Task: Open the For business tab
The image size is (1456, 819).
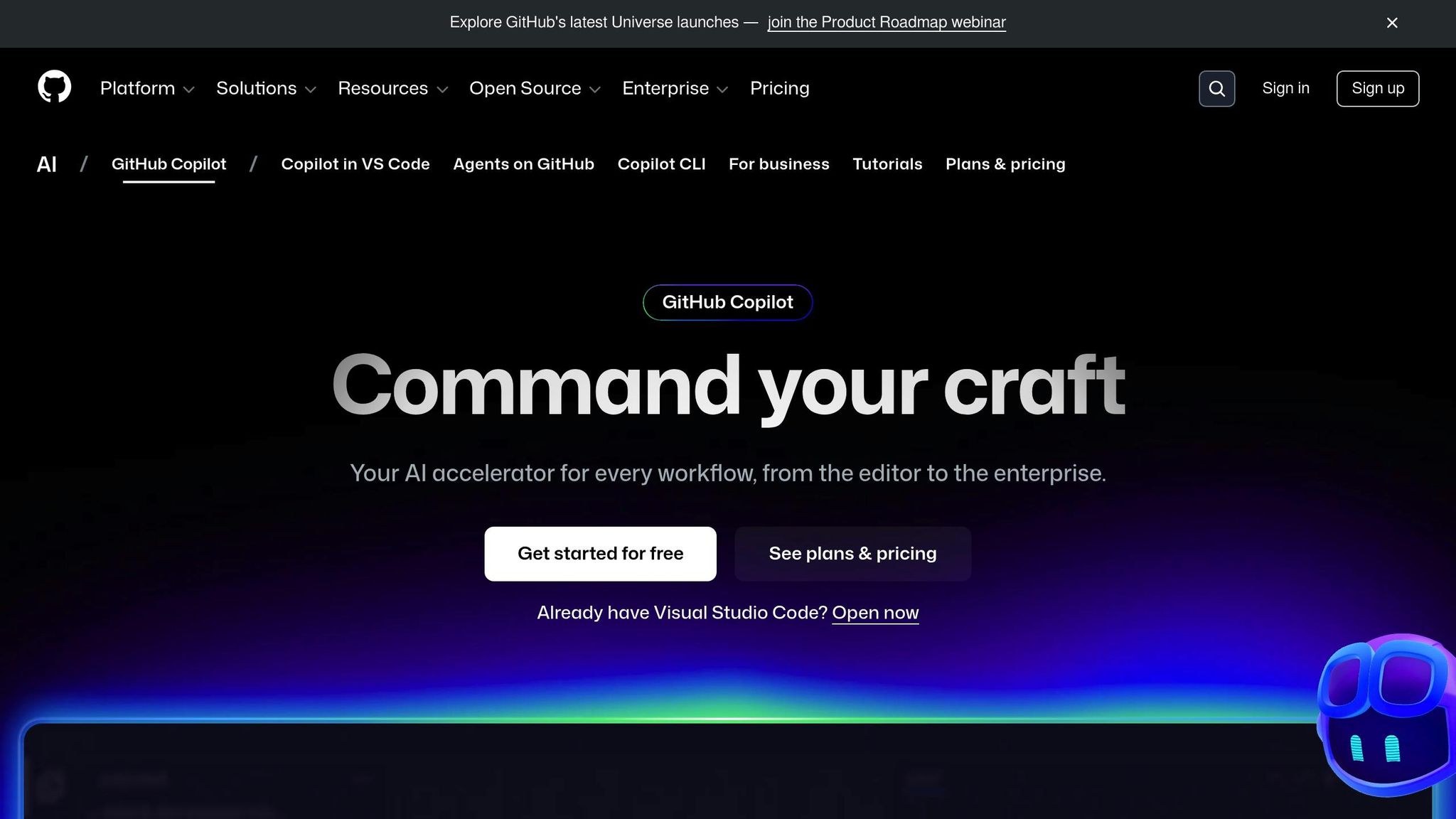Action: (x=778, y=164)
